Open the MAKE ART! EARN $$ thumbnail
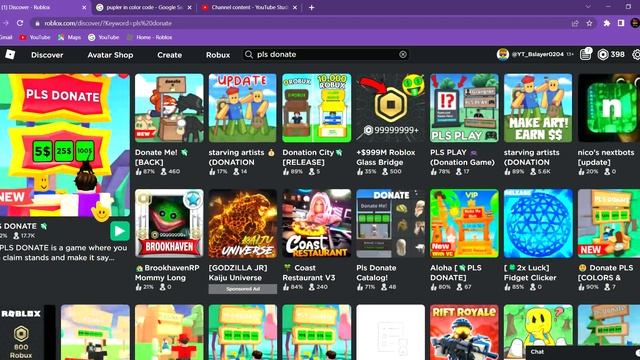Image resolution: width=640 pixels, height=360 pixels. tap(538, 108)
